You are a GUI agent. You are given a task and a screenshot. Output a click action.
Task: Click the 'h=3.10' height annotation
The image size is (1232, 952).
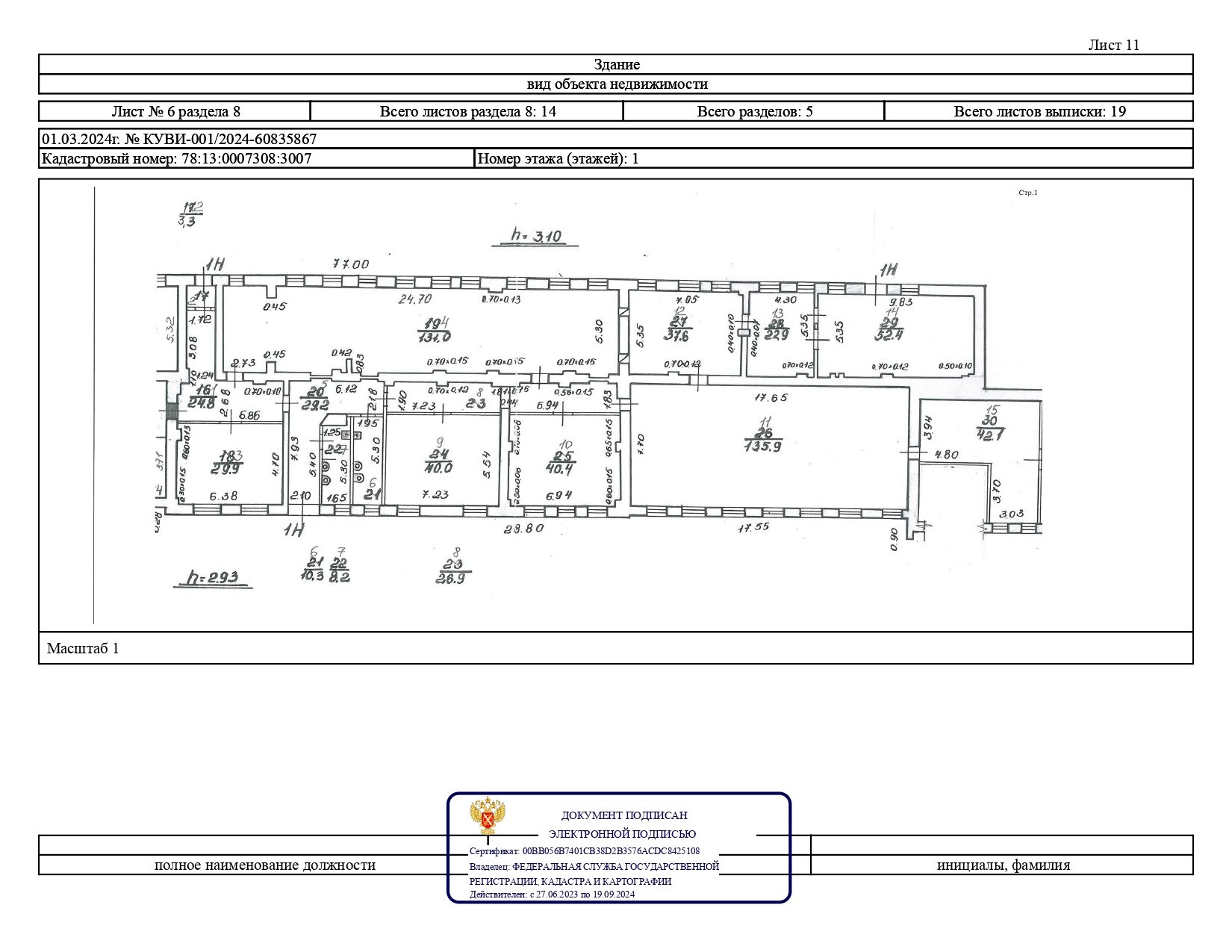point(535,237)
